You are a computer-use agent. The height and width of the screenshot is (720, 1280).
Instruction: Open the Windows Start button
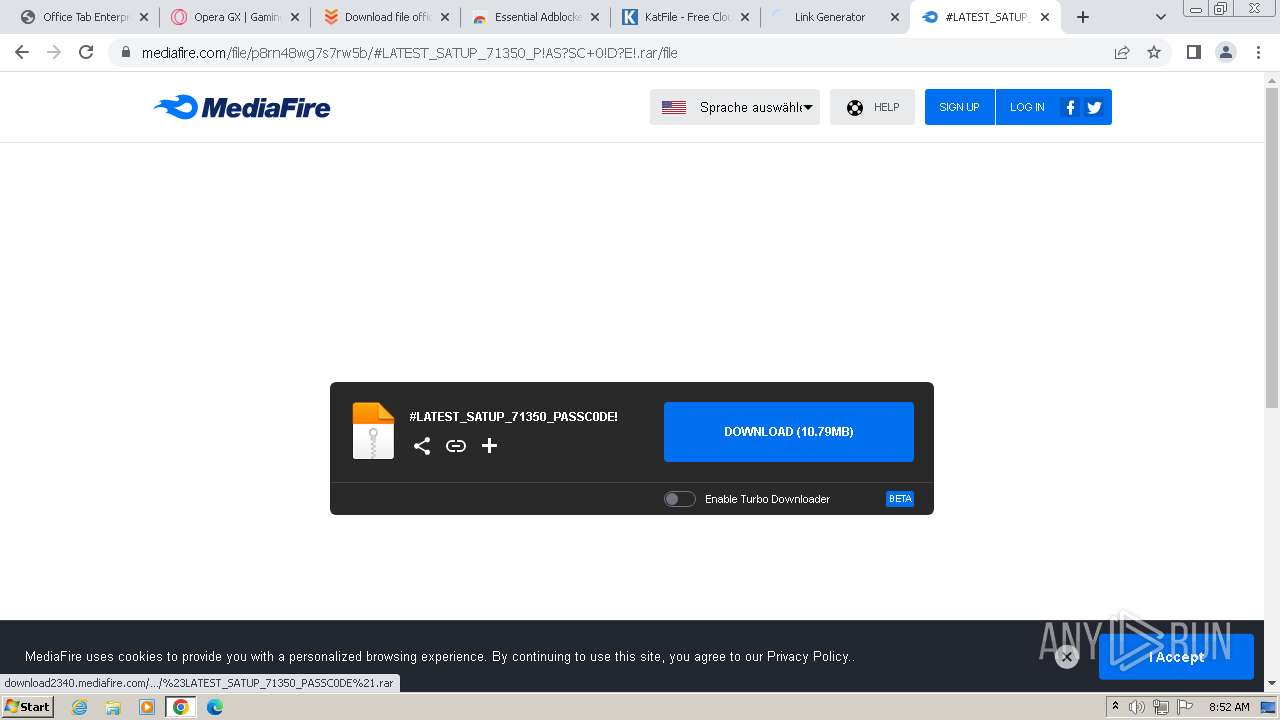click(27, 706)
